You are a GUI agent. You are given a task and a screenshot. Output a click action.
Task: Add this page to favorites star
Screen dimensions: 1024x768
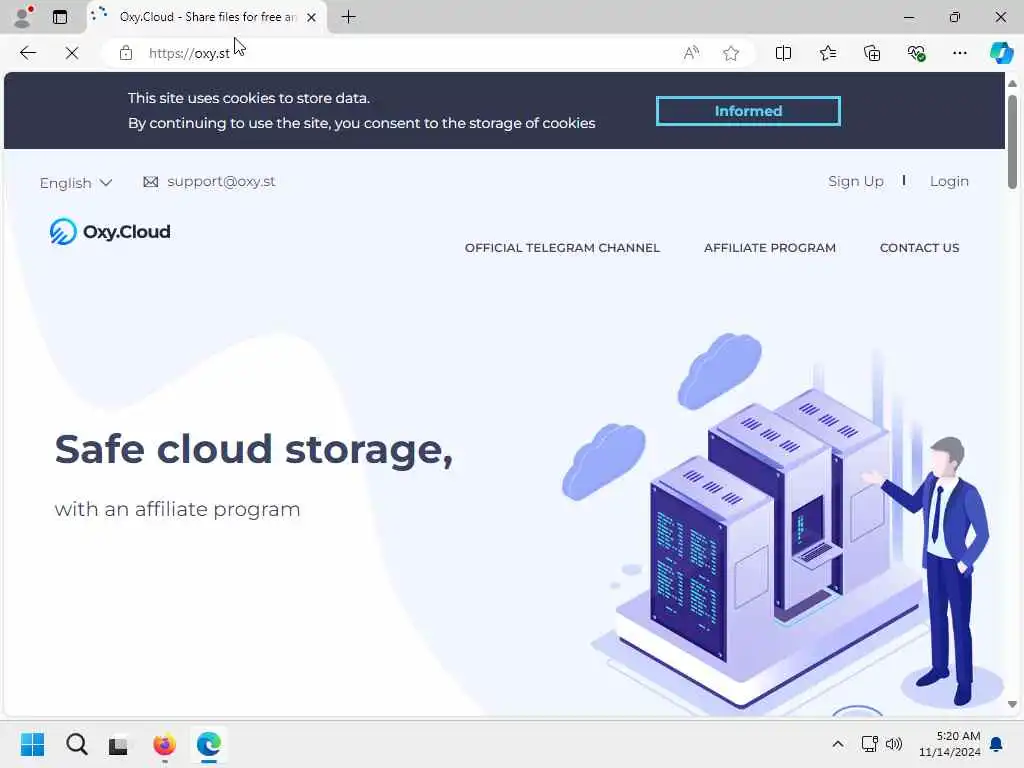pos(731,53)
